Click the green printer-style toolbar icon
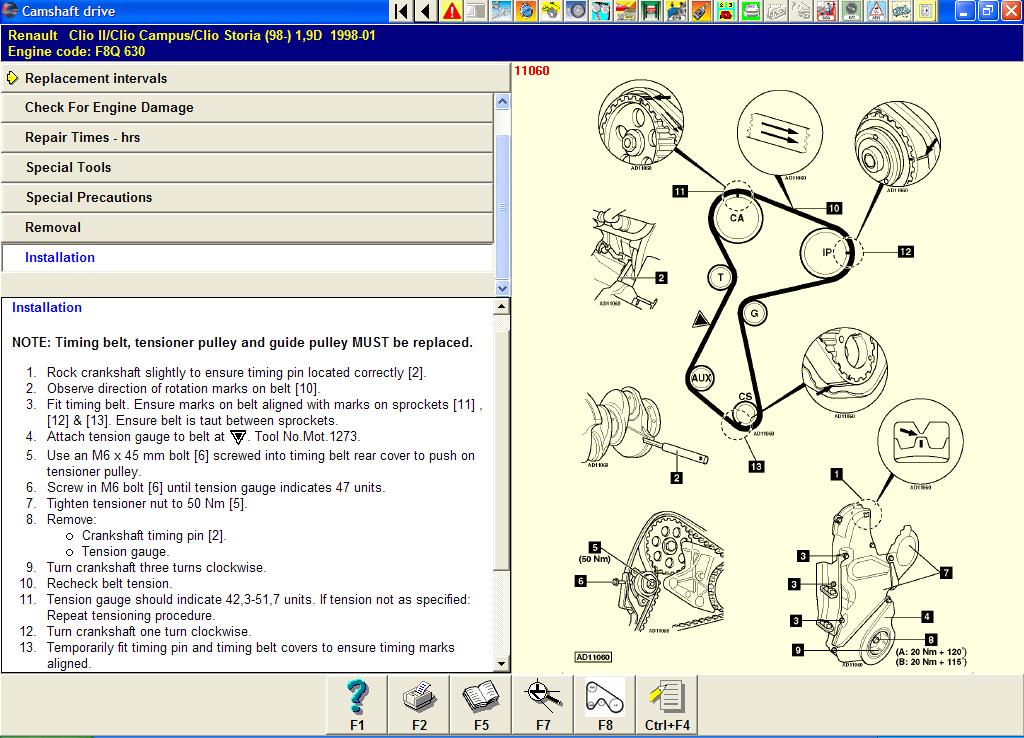This screenshot has width=1024, height=738. coord(750,11)
